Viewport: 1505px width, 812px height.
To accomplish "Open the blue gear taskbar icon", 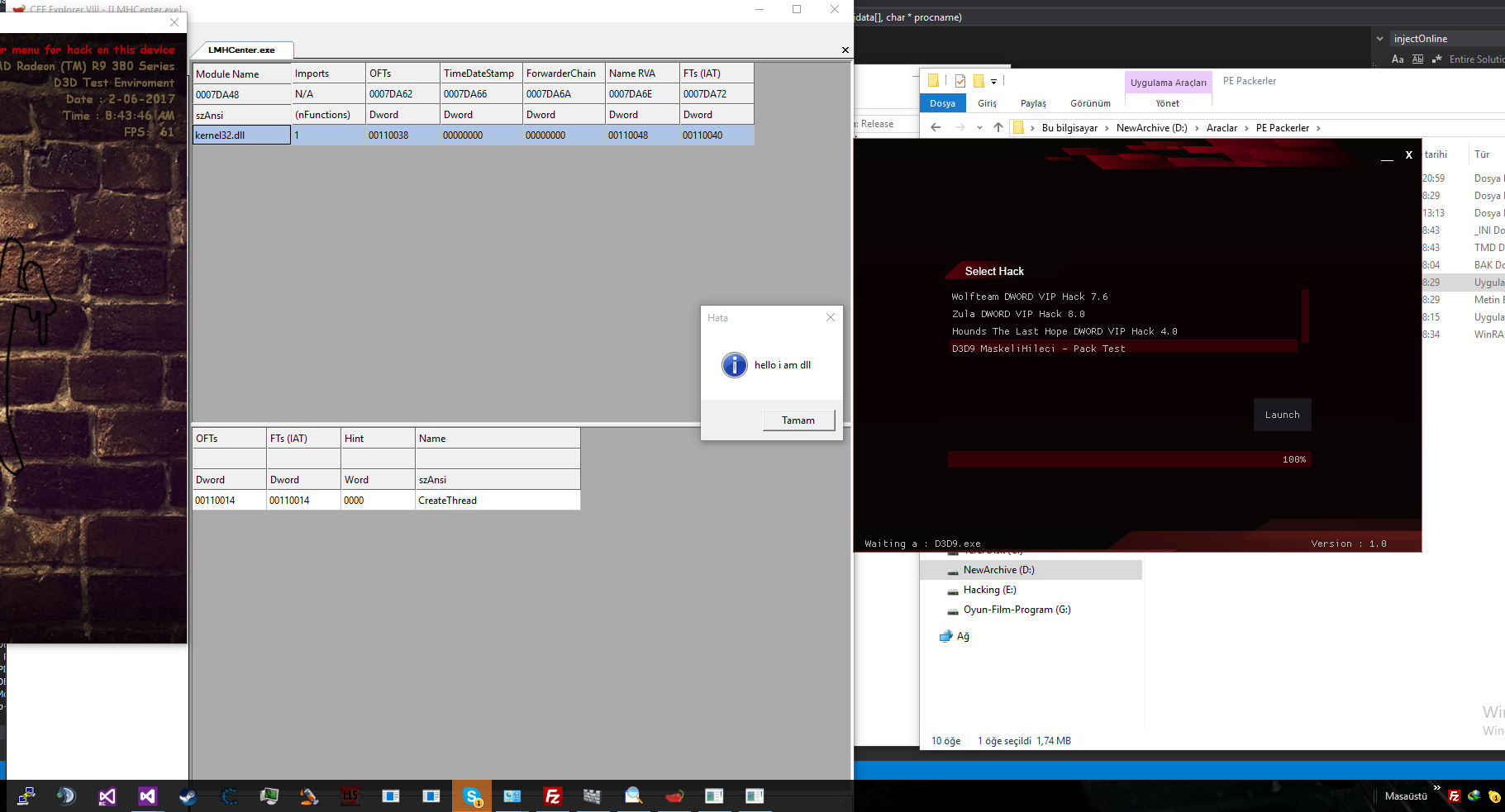I will [229, 796].
